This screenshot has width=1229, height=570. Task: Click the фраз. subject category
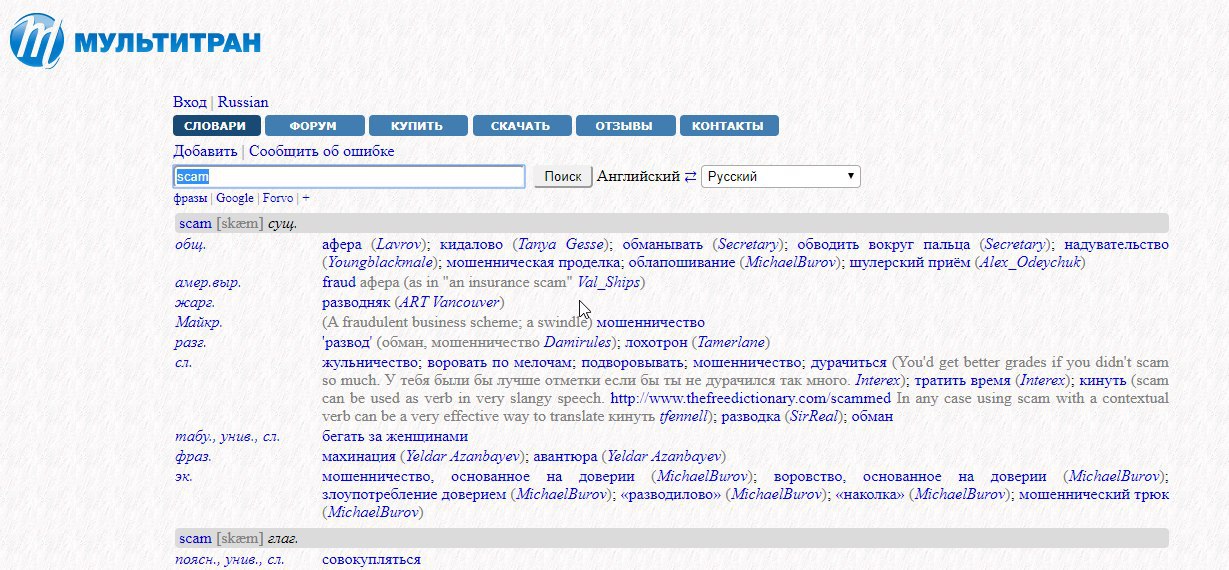pyautogui.click(x=192, y=456)
